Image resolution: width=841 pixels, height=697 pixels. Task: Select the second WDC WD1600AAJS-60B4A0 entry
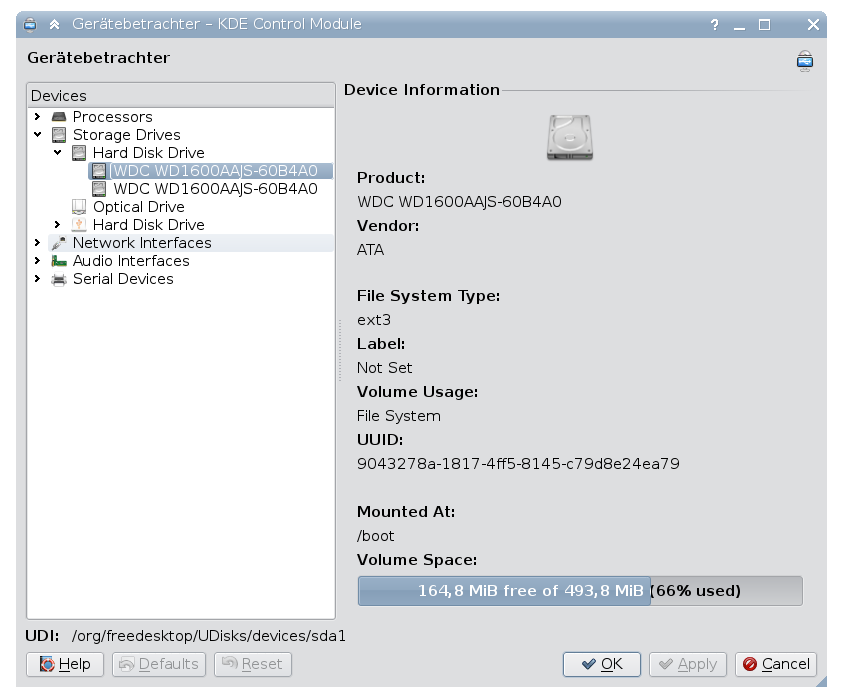coord(215,189)
